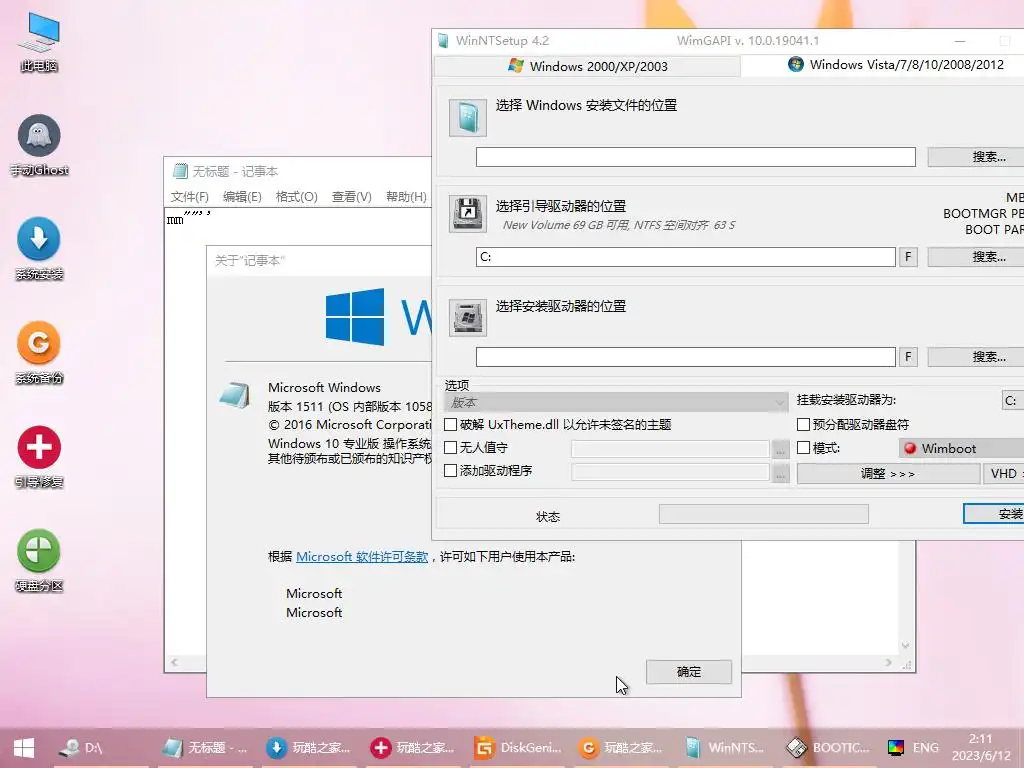
Task: Open the 系统备份 desktop icon
Action: coord(39,353)
